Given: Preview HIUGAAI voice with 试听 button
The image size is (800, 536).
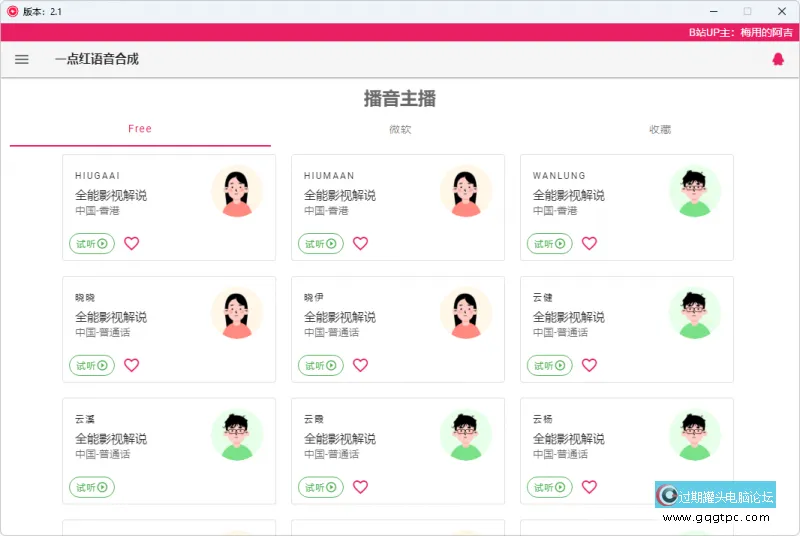Looking at the screenshot, I should click(x=92, y=243).
